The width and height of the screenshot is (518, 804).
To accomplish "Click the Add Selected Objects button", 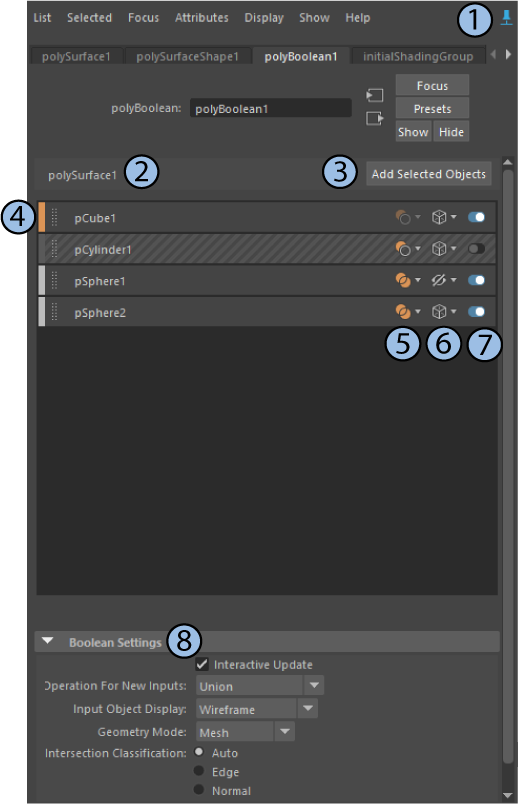I will 429,174.
